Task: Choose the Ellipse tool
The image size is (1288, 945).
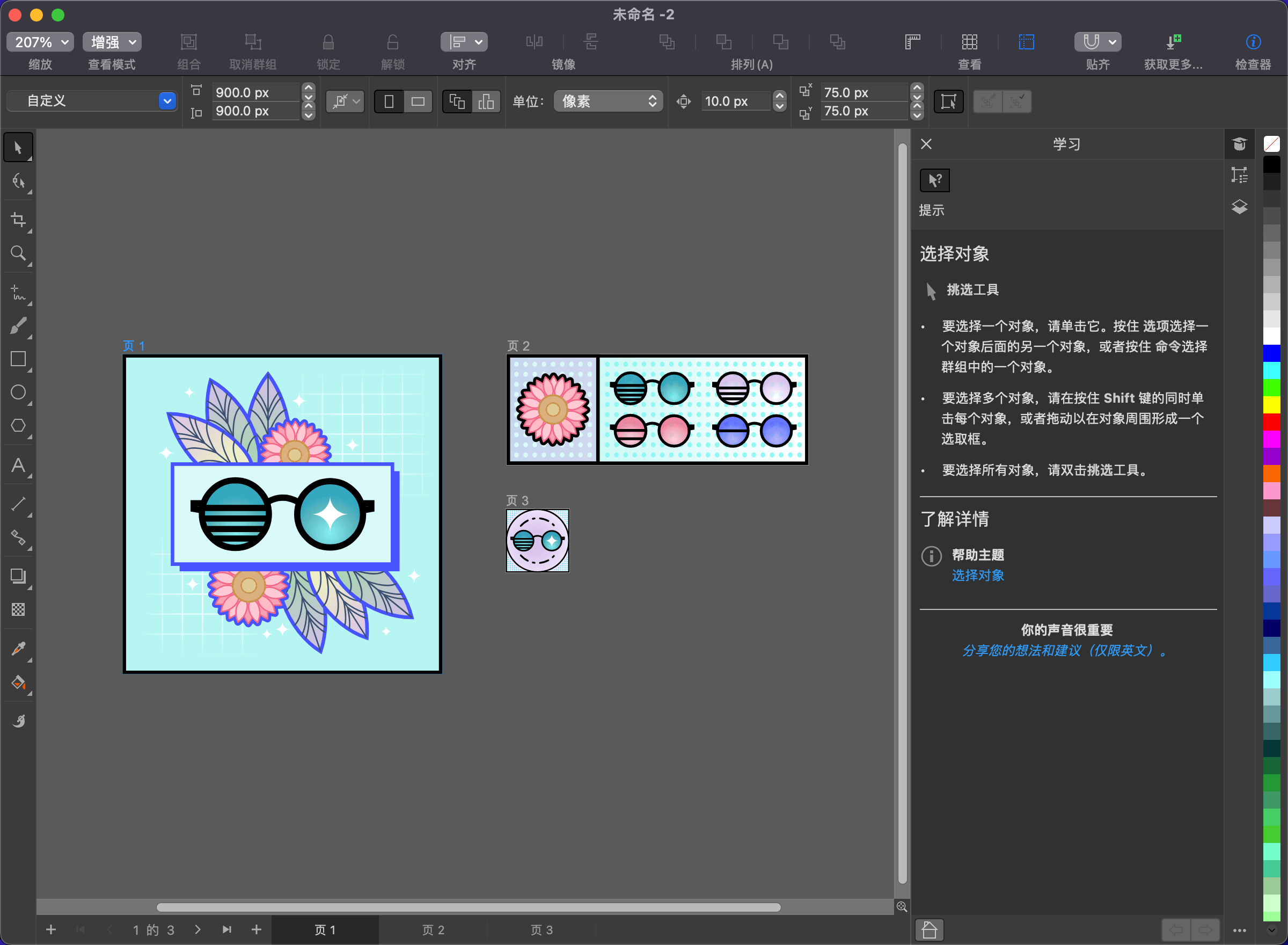Action: 18,392
